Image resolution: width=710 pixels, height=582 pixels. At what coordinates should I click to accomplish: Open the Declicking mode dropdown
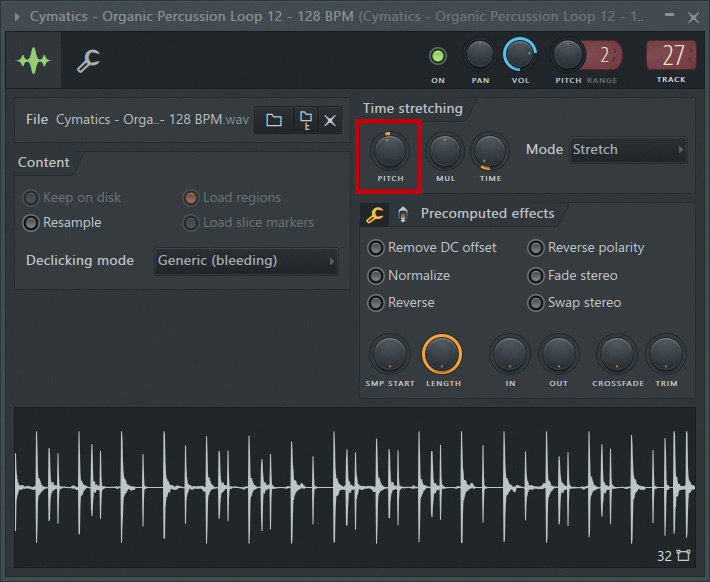pos(246,261)
